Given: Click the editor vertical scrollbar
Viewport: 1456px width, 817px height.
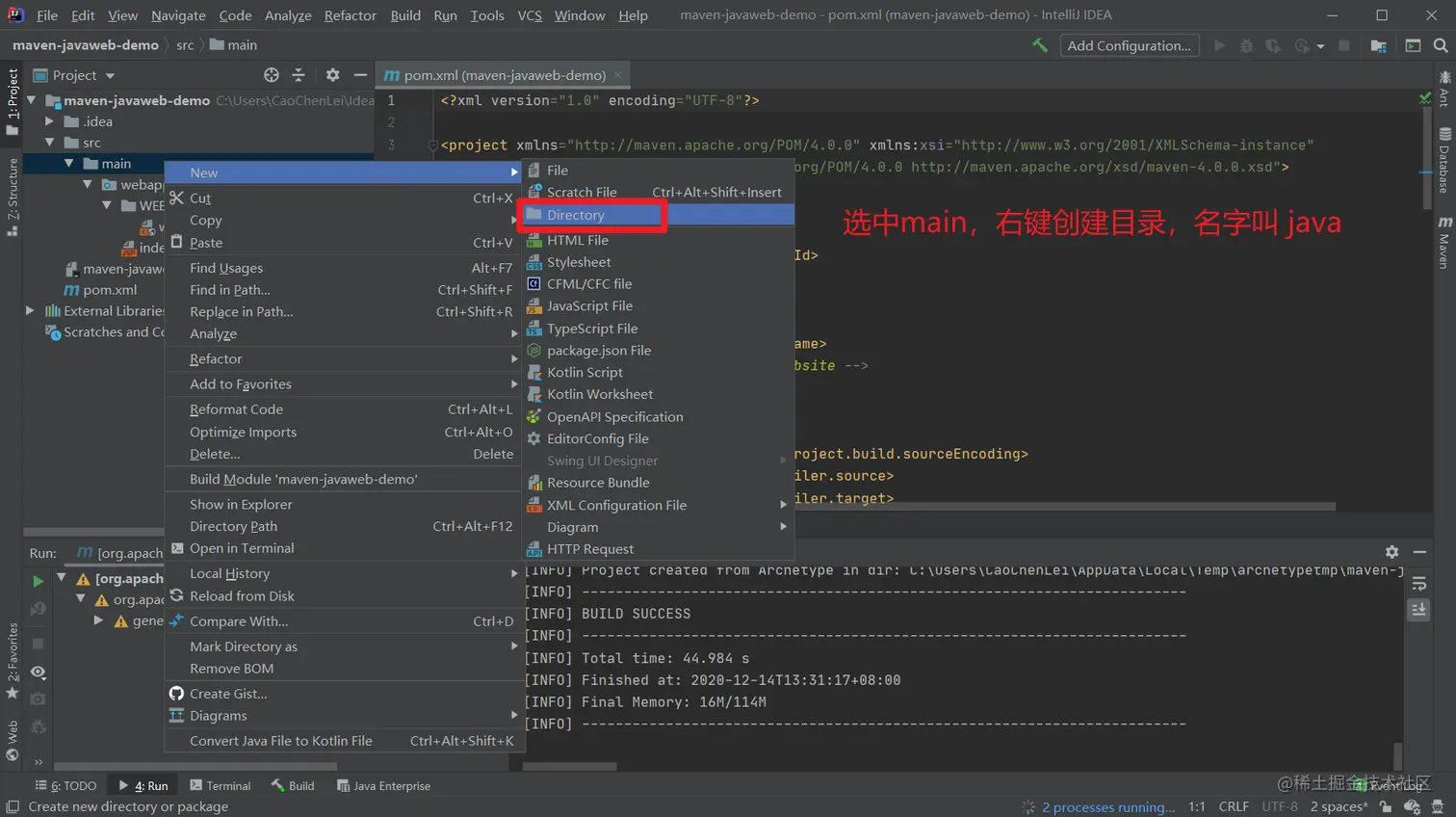Looking at the screenshot, I should point(1427,158).
